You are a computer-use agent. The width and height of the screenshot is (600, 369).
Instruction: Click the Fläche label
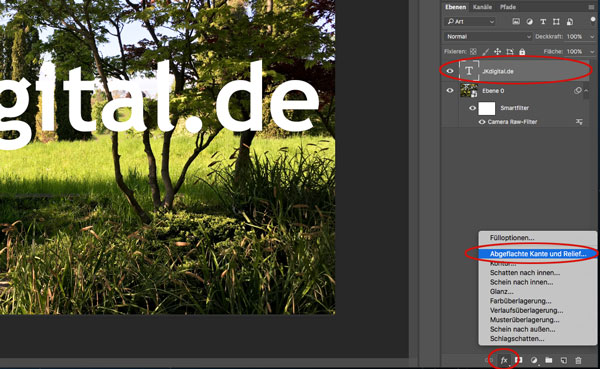point(553,52)
